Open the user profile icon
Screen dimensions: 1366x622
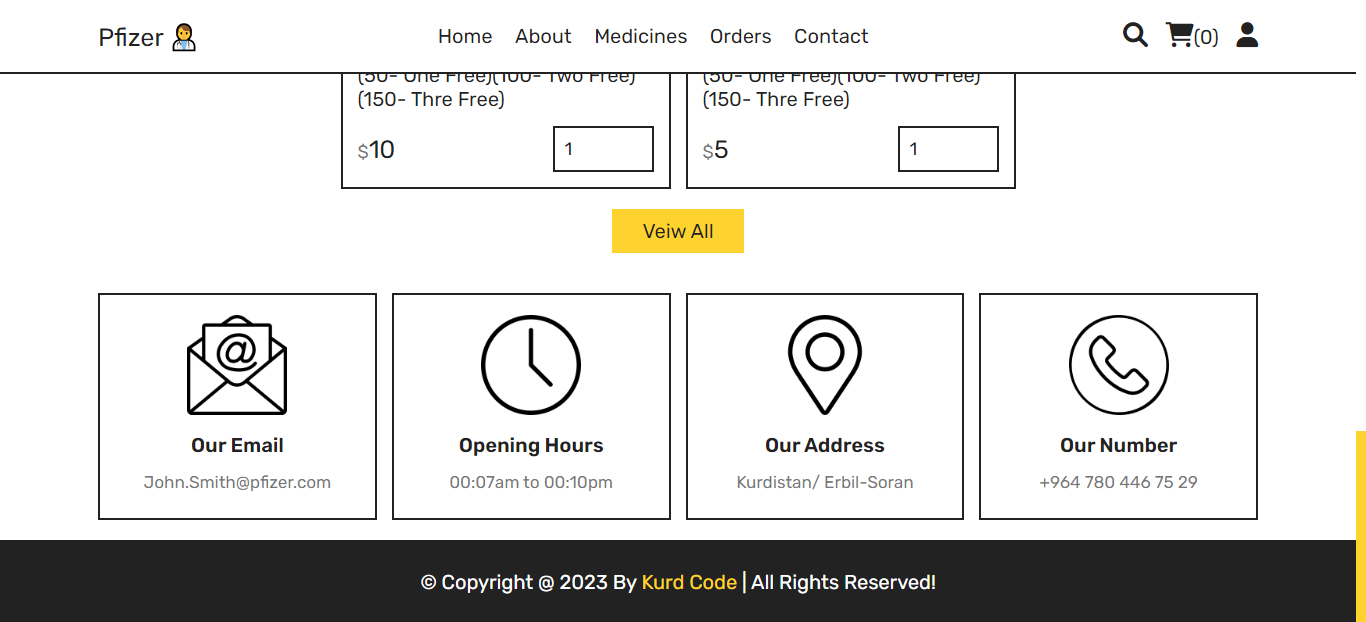coord(1247,35)
